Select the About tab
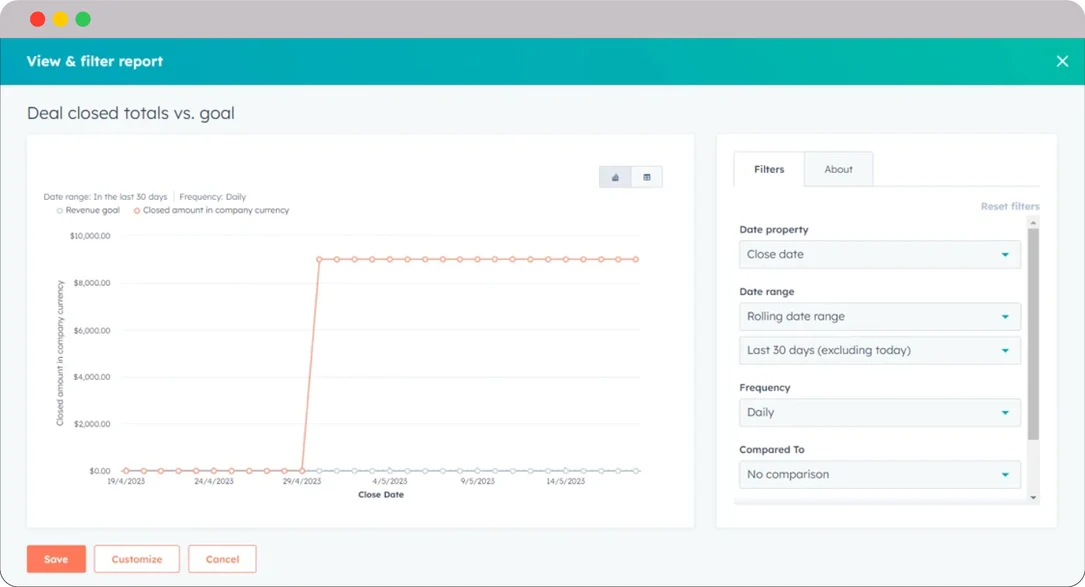The width and height of the screenshot is (1085, 587). click(x=838, y=169)
